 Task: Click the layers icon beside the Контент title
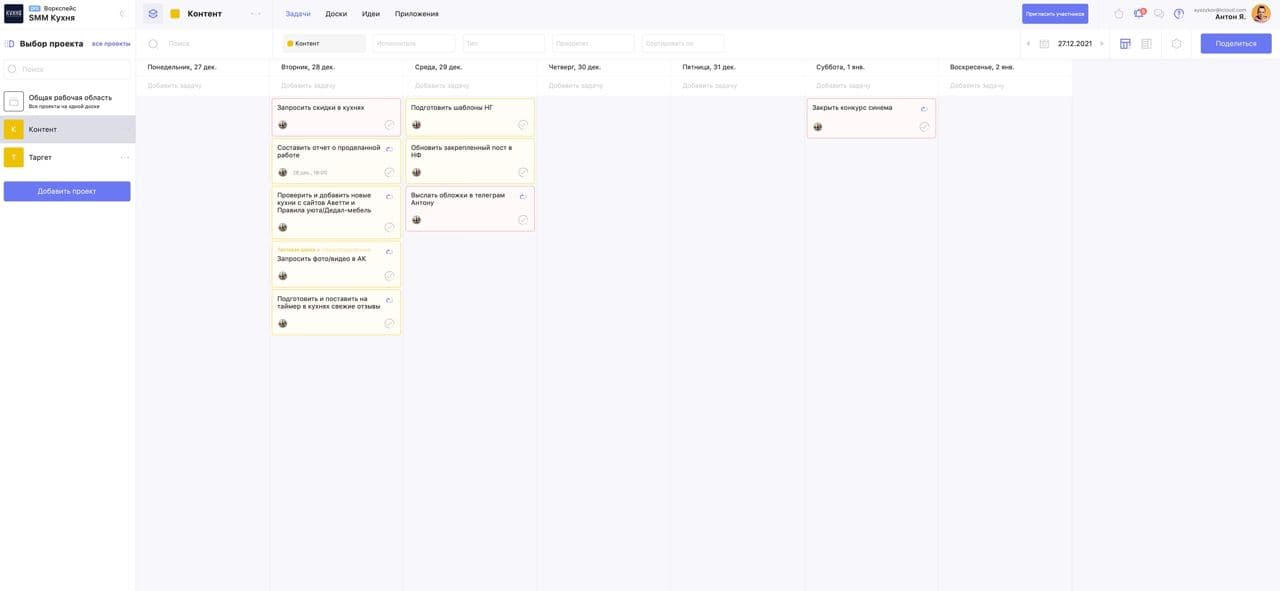(x=153, y=14)
